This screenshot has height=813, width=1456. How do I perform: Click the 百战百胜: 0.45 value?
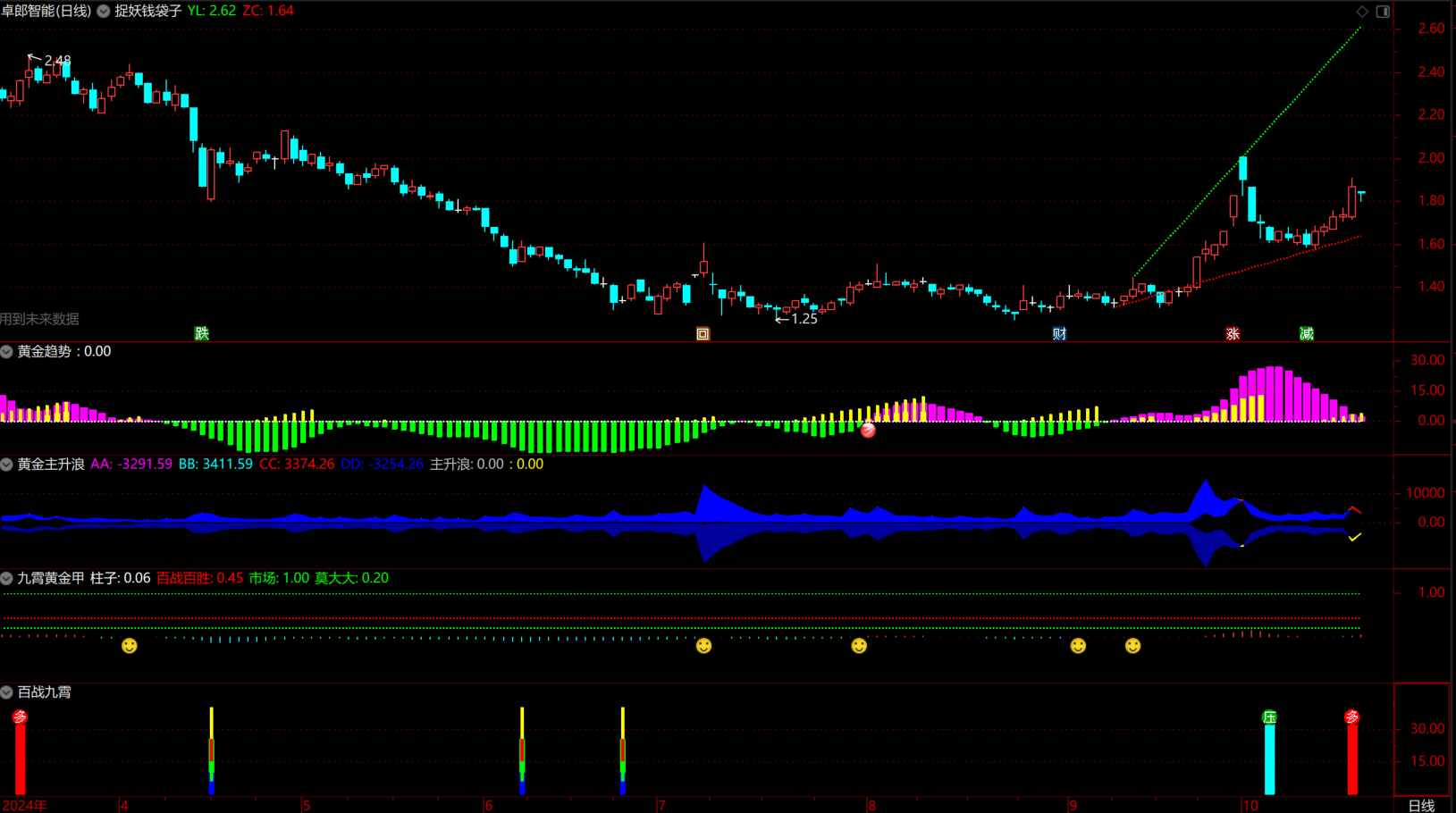(199, 579)
